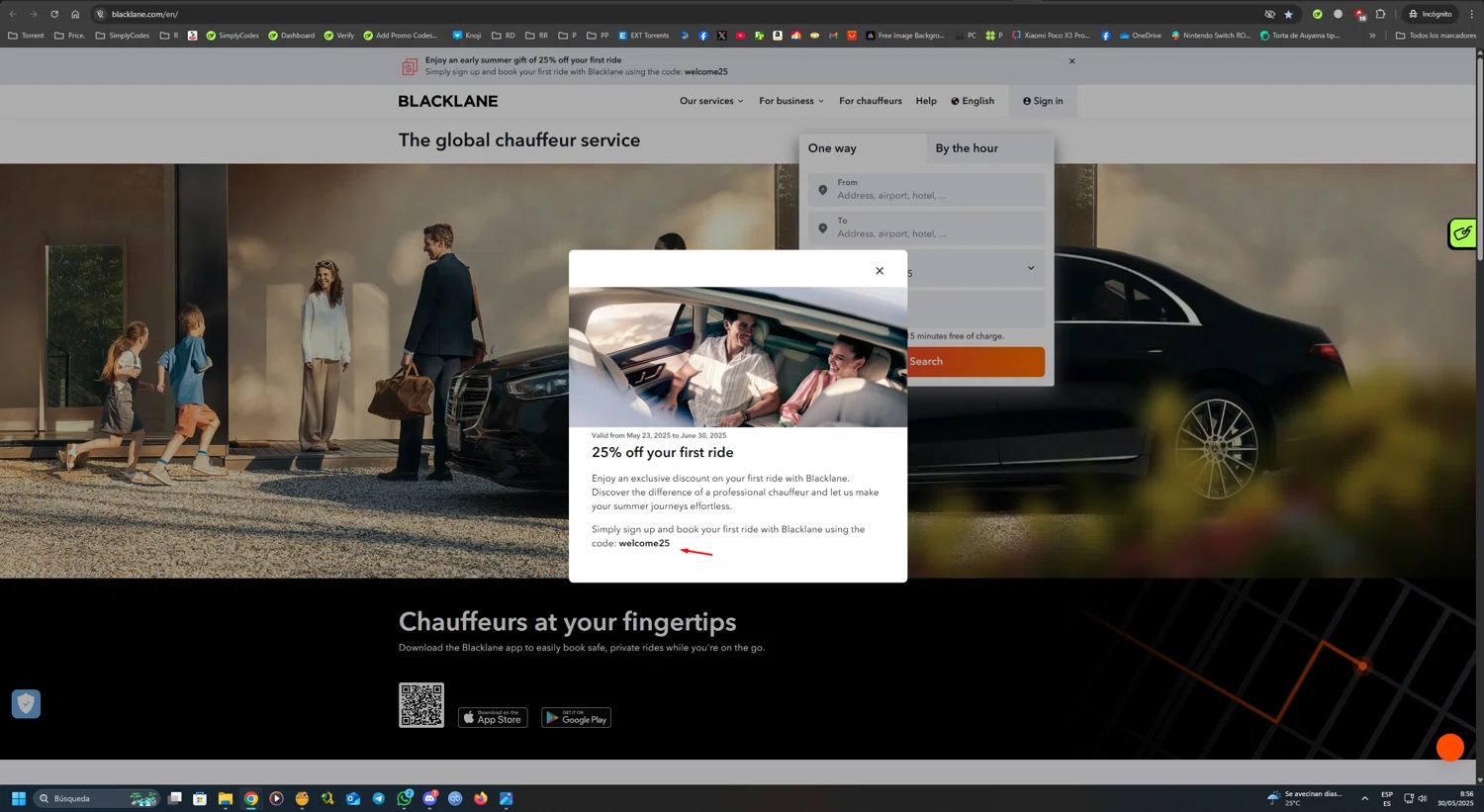Open the Torrent bookmark folder
Screen dimensions: 1484x812
pos(26,36)
